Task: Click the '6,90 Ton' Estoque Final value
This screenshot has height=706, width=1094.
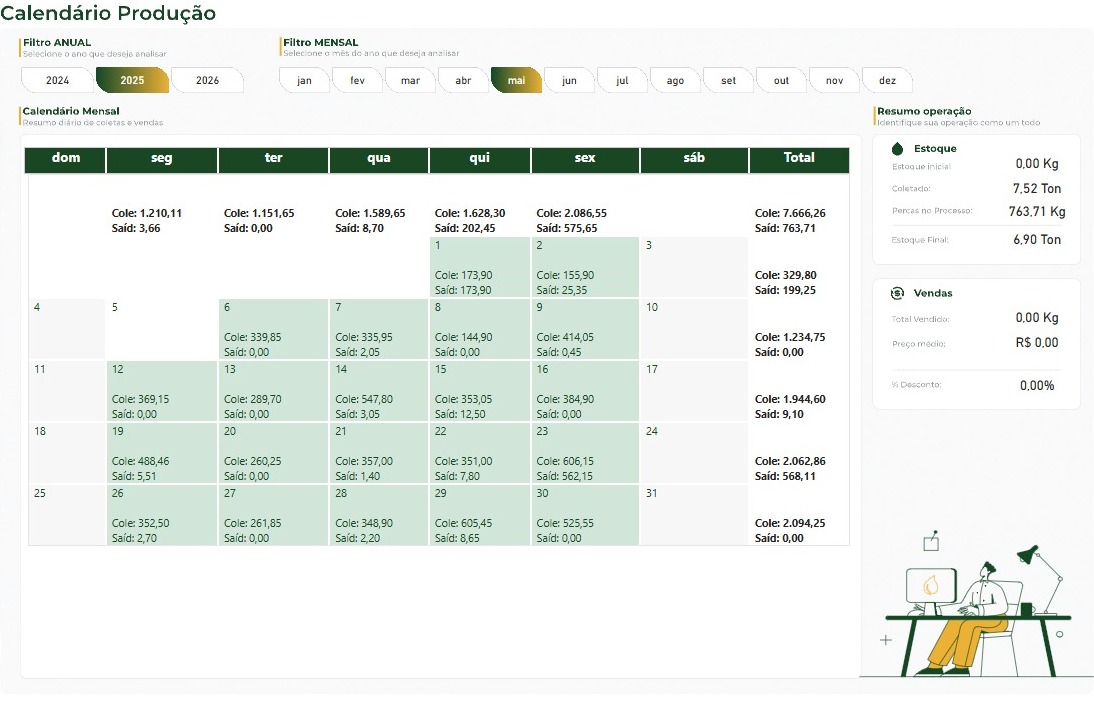Action: (1037, 240)
